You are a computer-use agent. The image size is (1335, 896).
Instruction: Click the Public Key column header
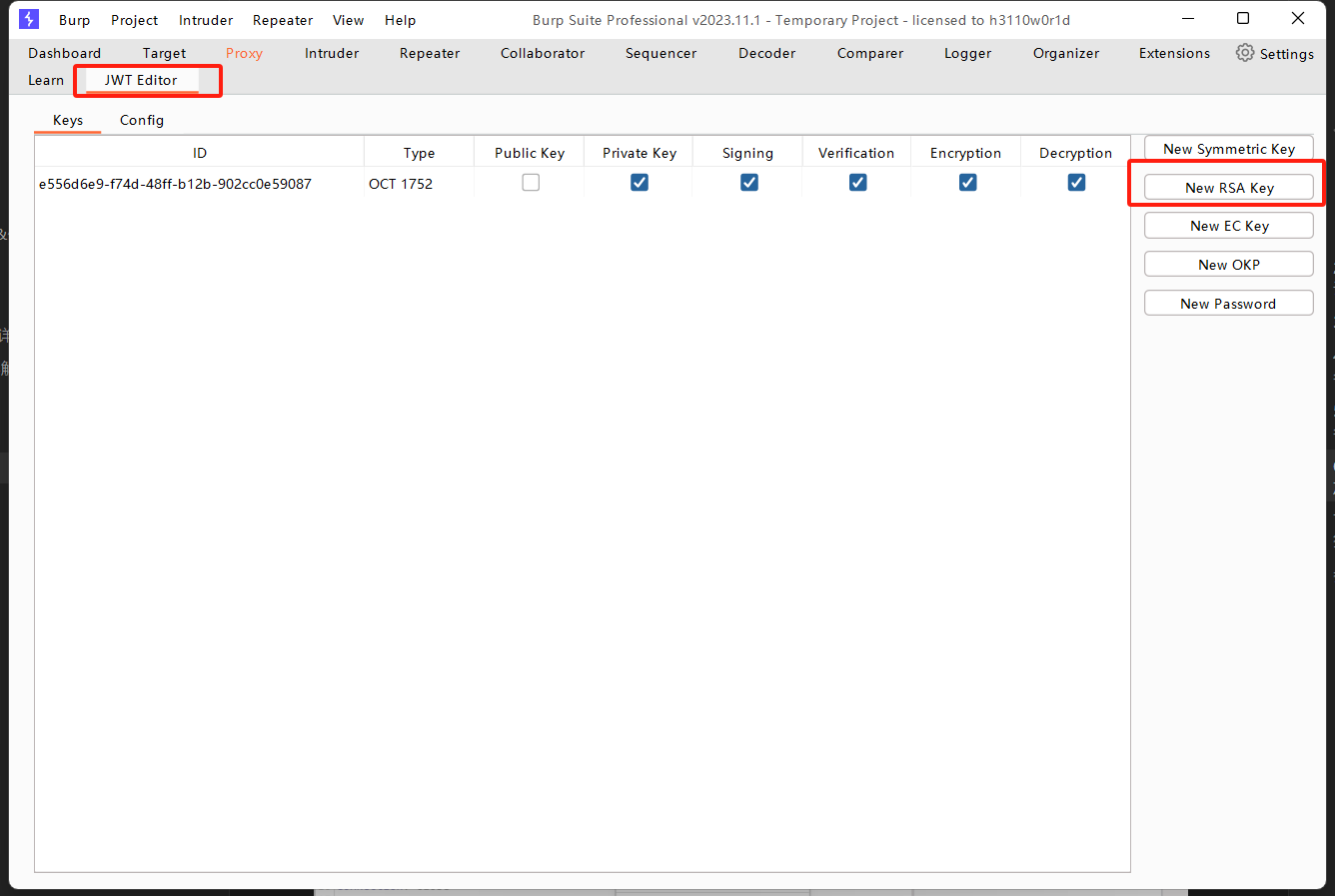[530, 153]
